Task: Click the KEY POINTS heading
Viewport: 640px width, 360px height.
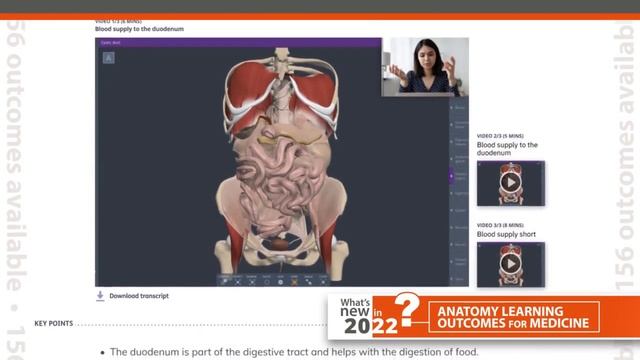Action: point(53,323)
